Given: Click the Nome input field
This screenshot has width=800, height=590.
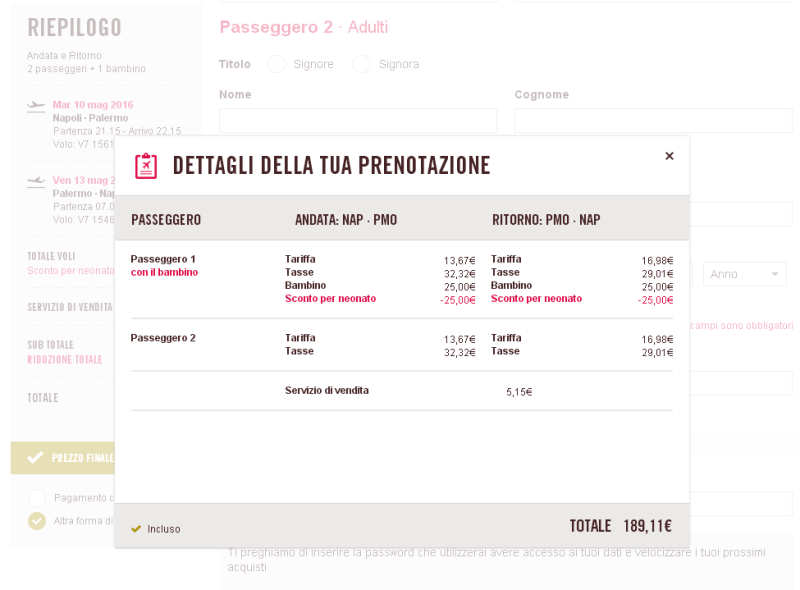Looking at the screenshot, I should click(358, 120).
